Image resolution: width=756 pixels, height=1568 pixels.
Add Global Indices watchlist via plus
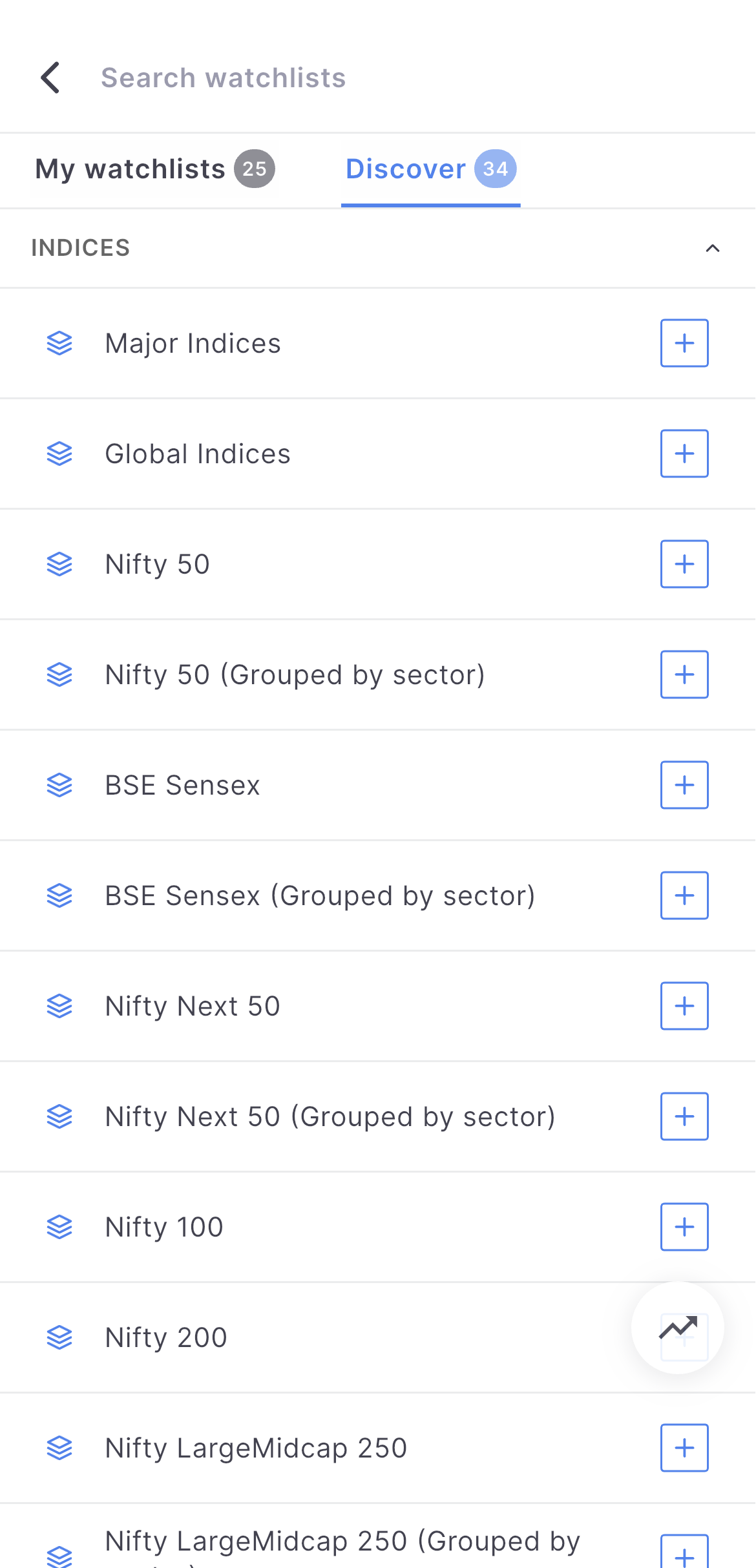click(684, 454)
